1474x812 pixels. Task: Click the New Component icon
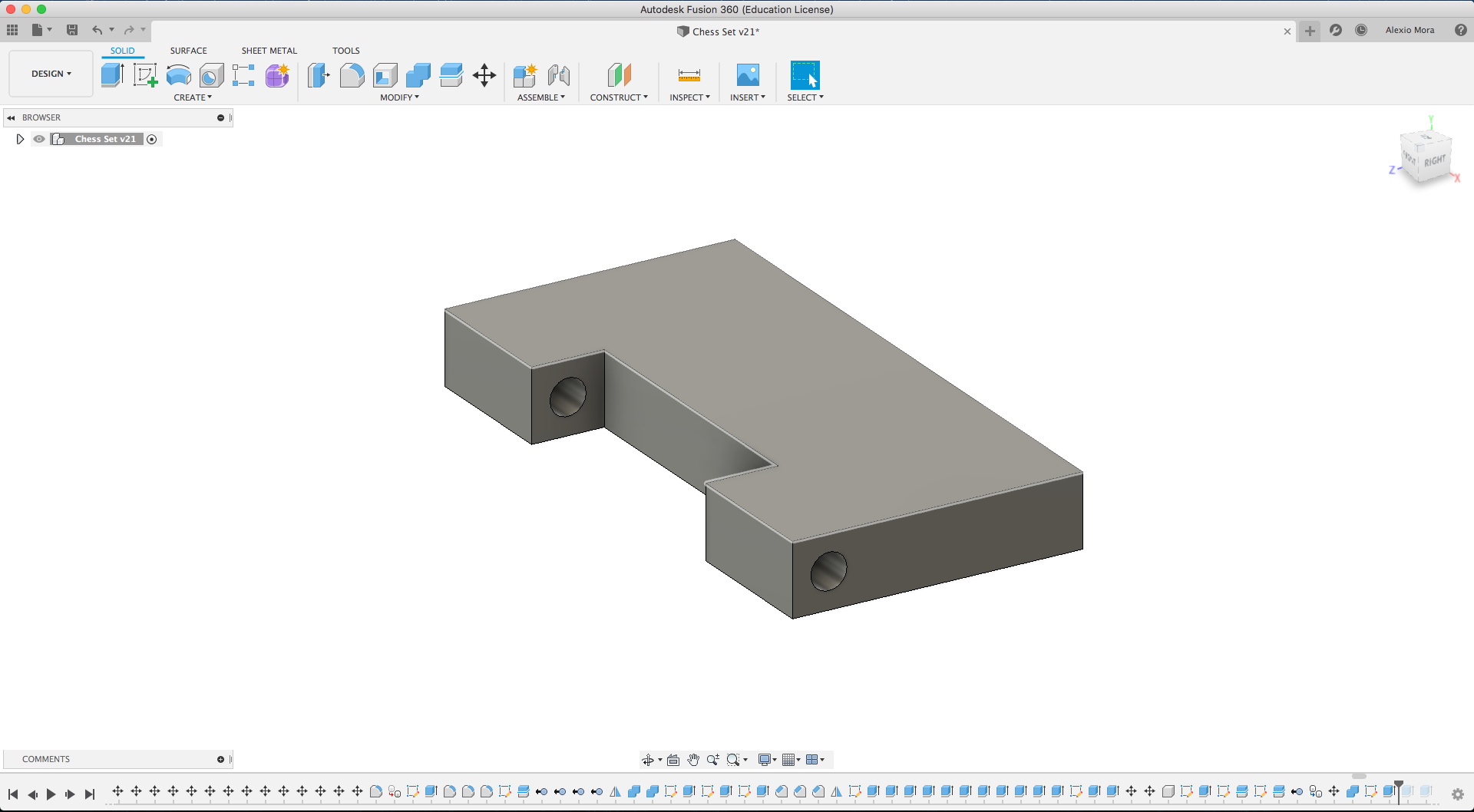tap(525, 75)
